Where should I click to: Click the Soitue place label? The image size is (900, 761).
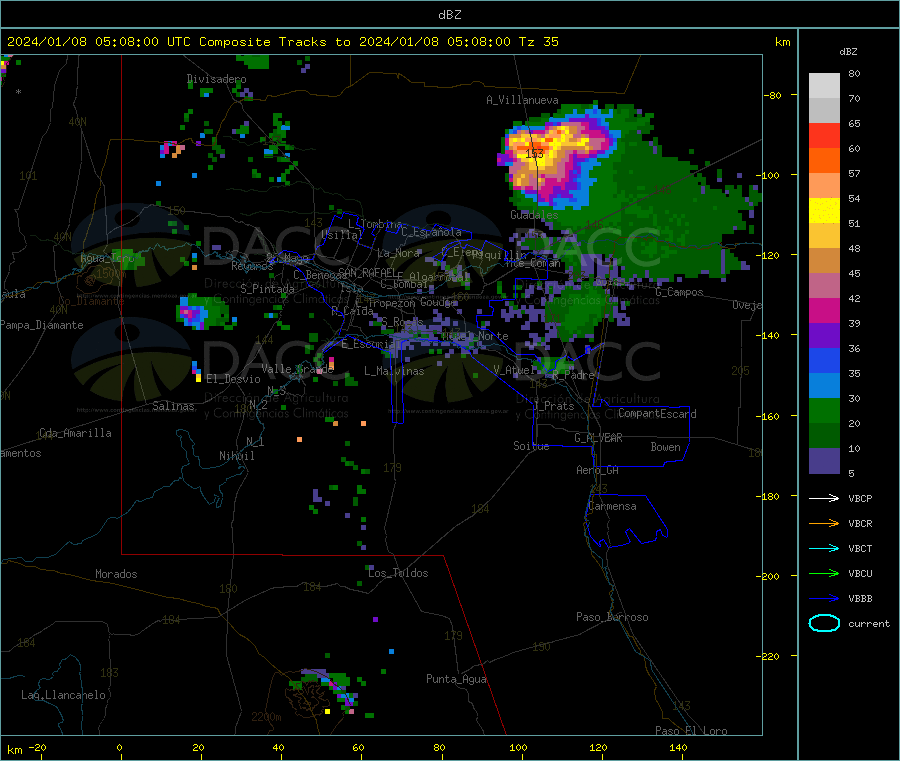pos(531,446)
